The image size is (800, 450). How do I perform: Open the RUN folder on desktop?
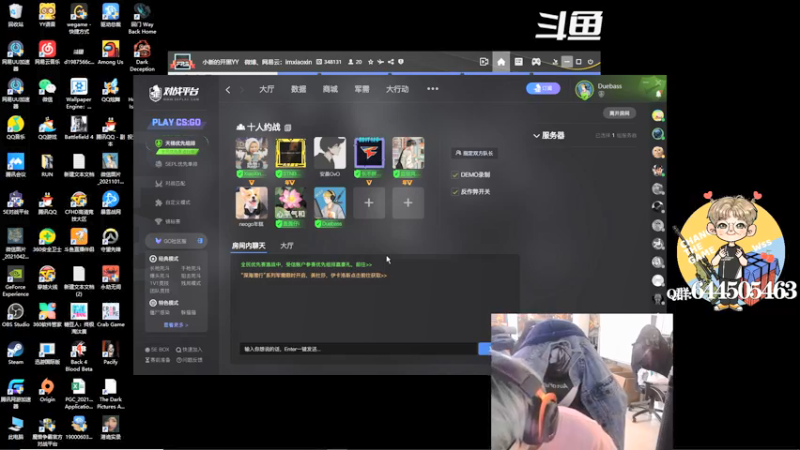[47, 165]
